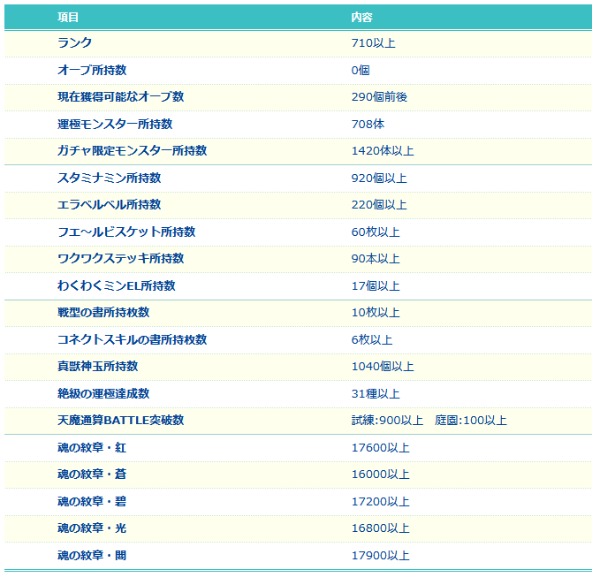The width and height of the screenshot is (600, 577).
Task: Select 戦型の書所持枚数 label
Action: coord(103,313)
